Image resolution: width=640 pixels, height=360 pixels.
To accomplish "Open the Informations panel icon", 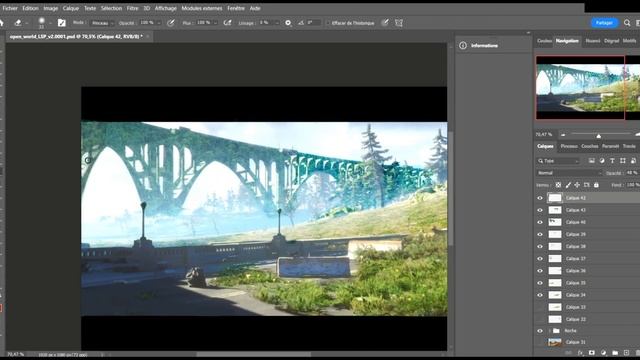I will [463, 46].
